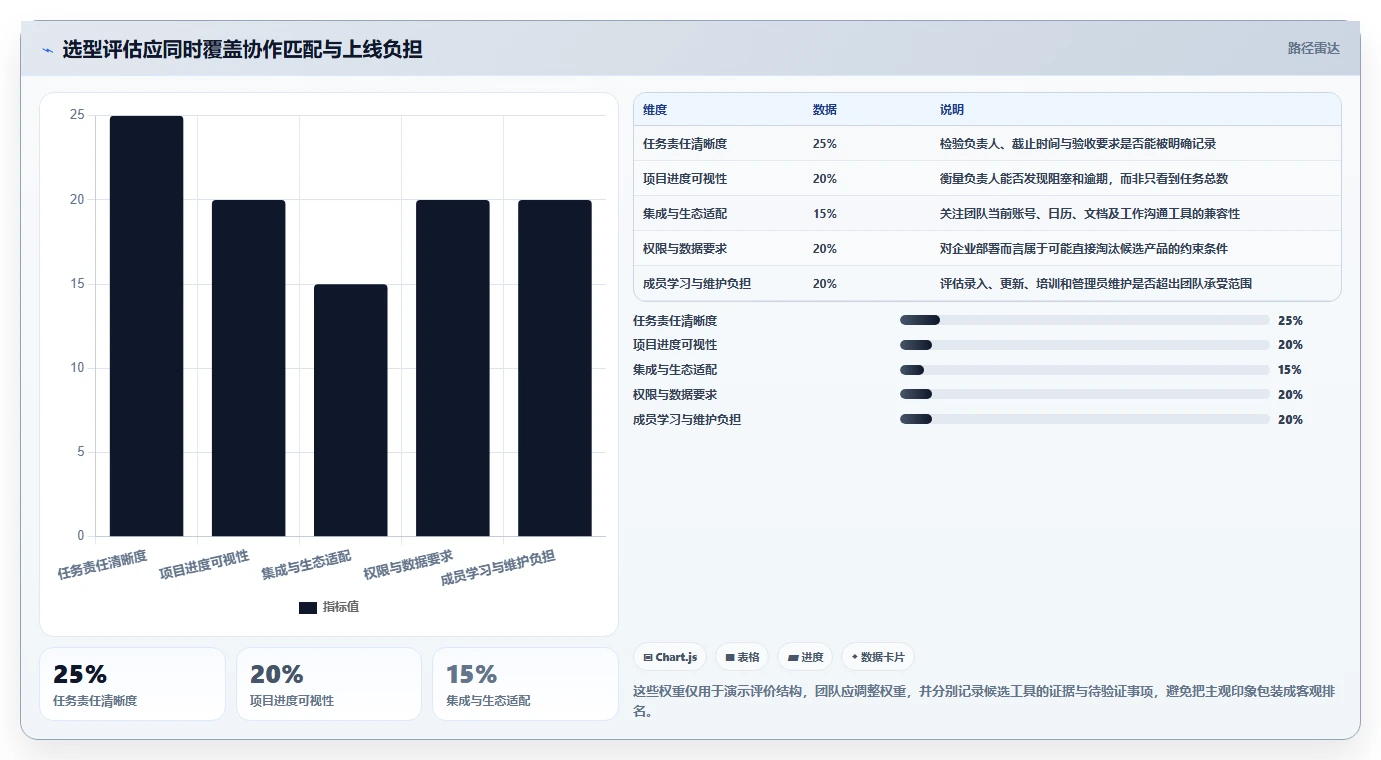Click description starting with 检验负责人
The height and width of the screenshot is (760, 1381).
[x=1078, y=144]
